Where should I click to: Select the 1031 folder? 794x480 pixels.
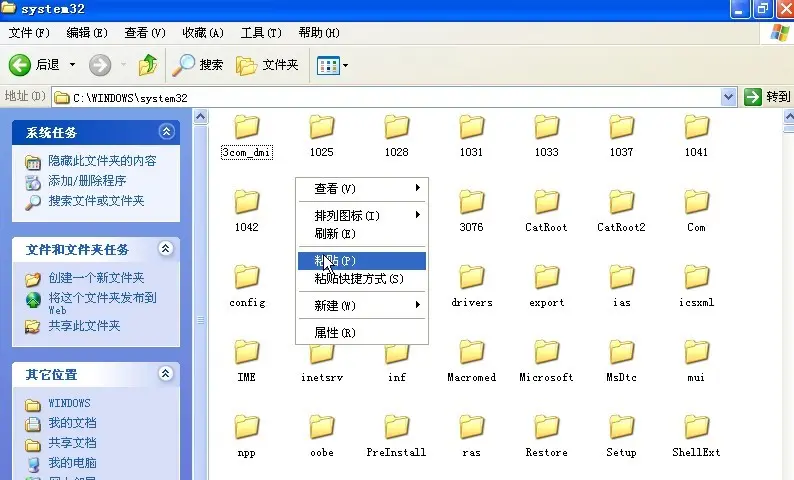click(471, 136)
